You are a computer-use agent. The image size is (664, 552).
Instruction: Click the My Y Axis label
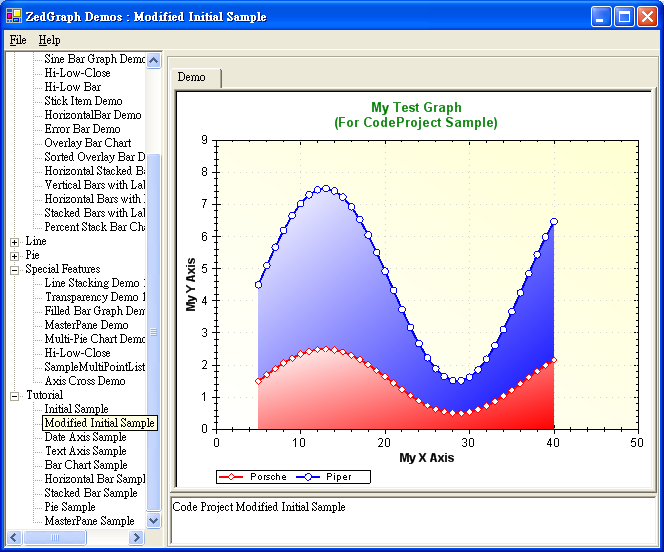(x=191, y=284)
